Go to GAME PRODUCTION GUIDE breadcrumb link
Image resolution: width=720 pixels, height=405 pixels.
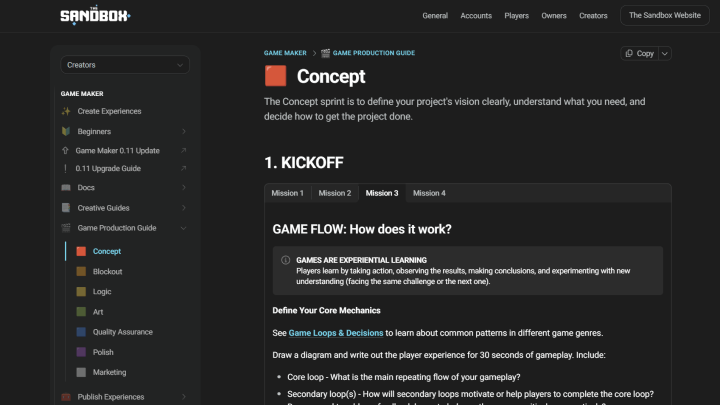pos(374,53)
